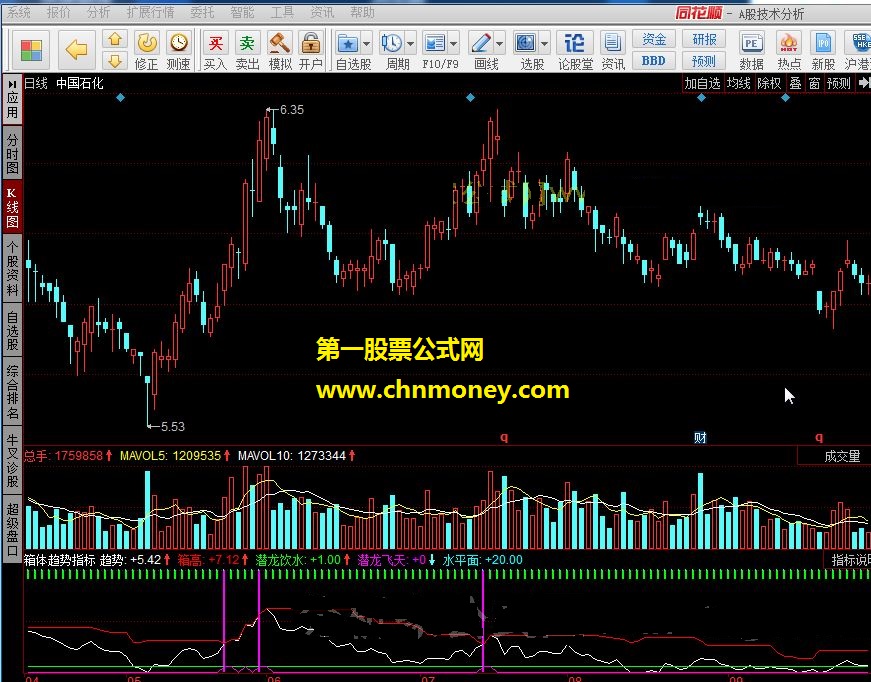871x682 pixels.
Task: Open the 资讯 news document icon
Action: coord(613,43)
